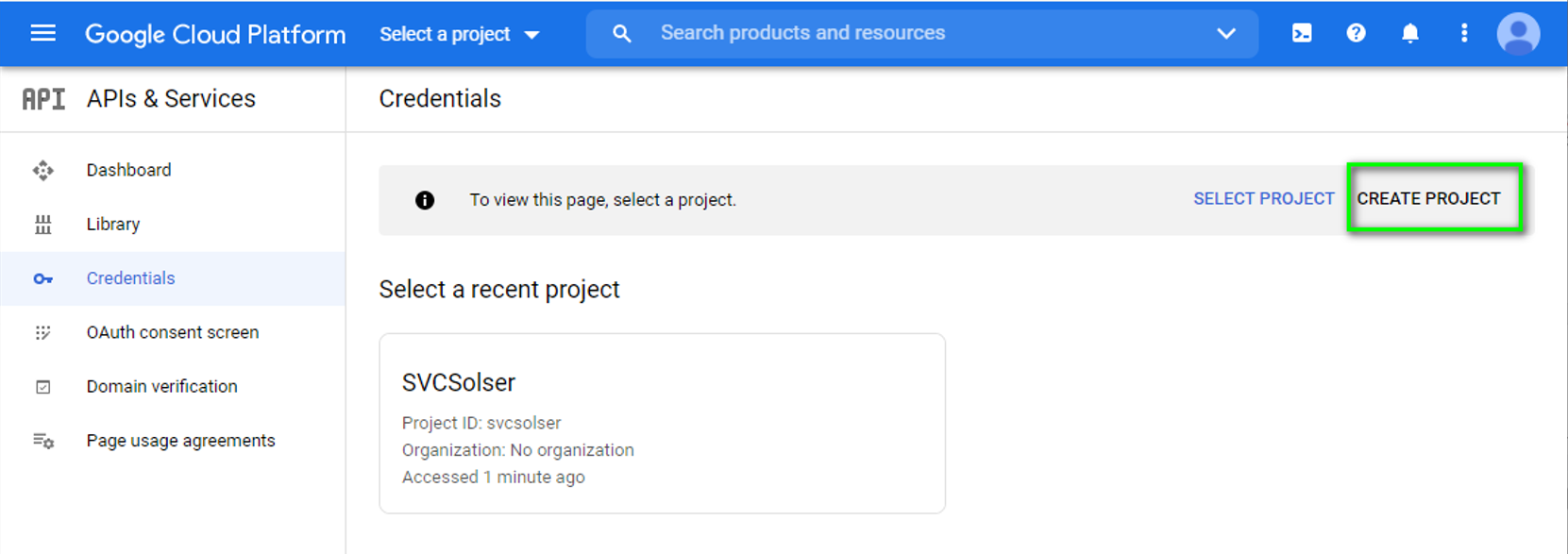Viewport: 1568px width, 554px height.
Task: Click the user account avatar
Action: pyautogui.click(x=1518, y=33)
